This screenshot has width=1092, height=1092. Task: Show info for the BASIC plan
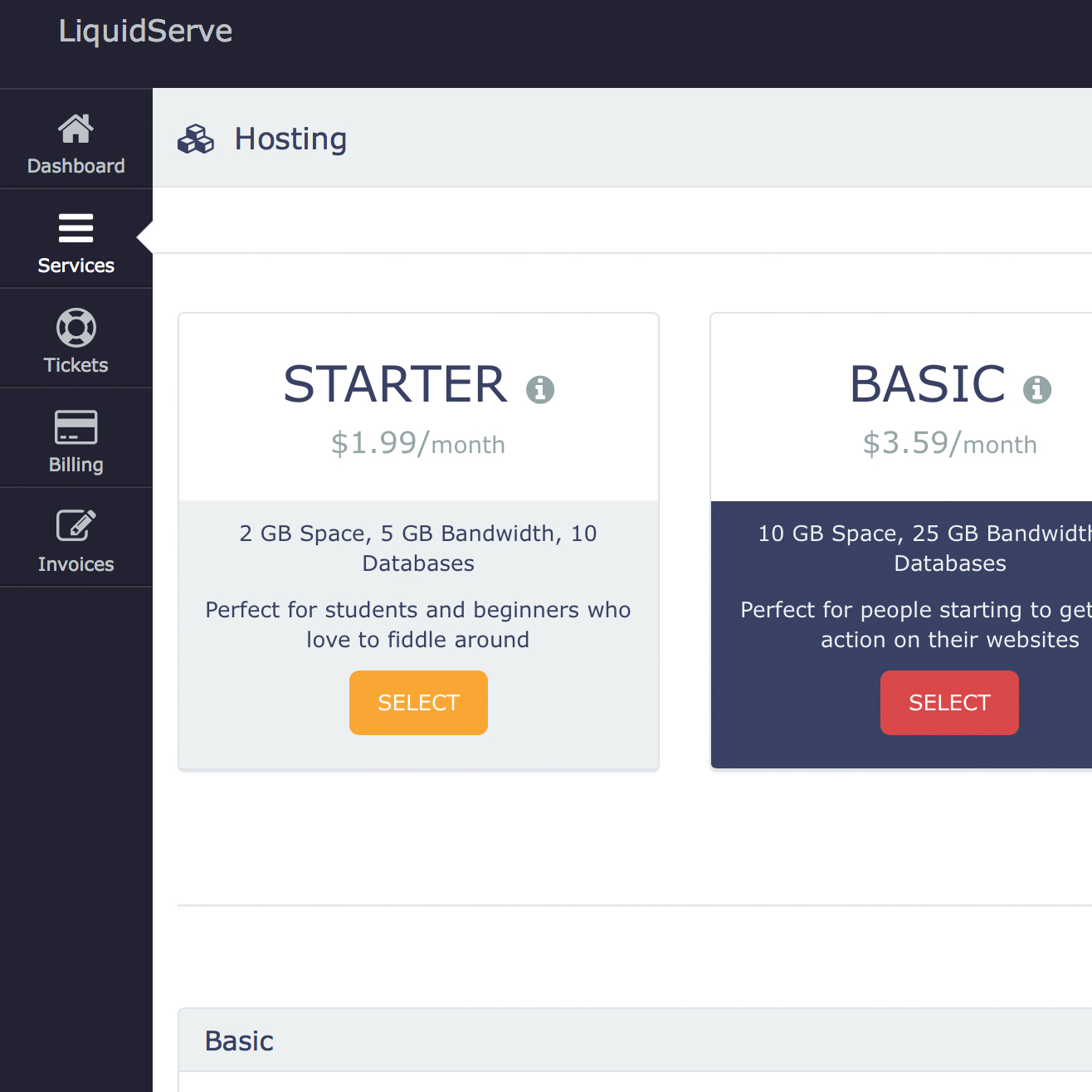click(1036, 388)
